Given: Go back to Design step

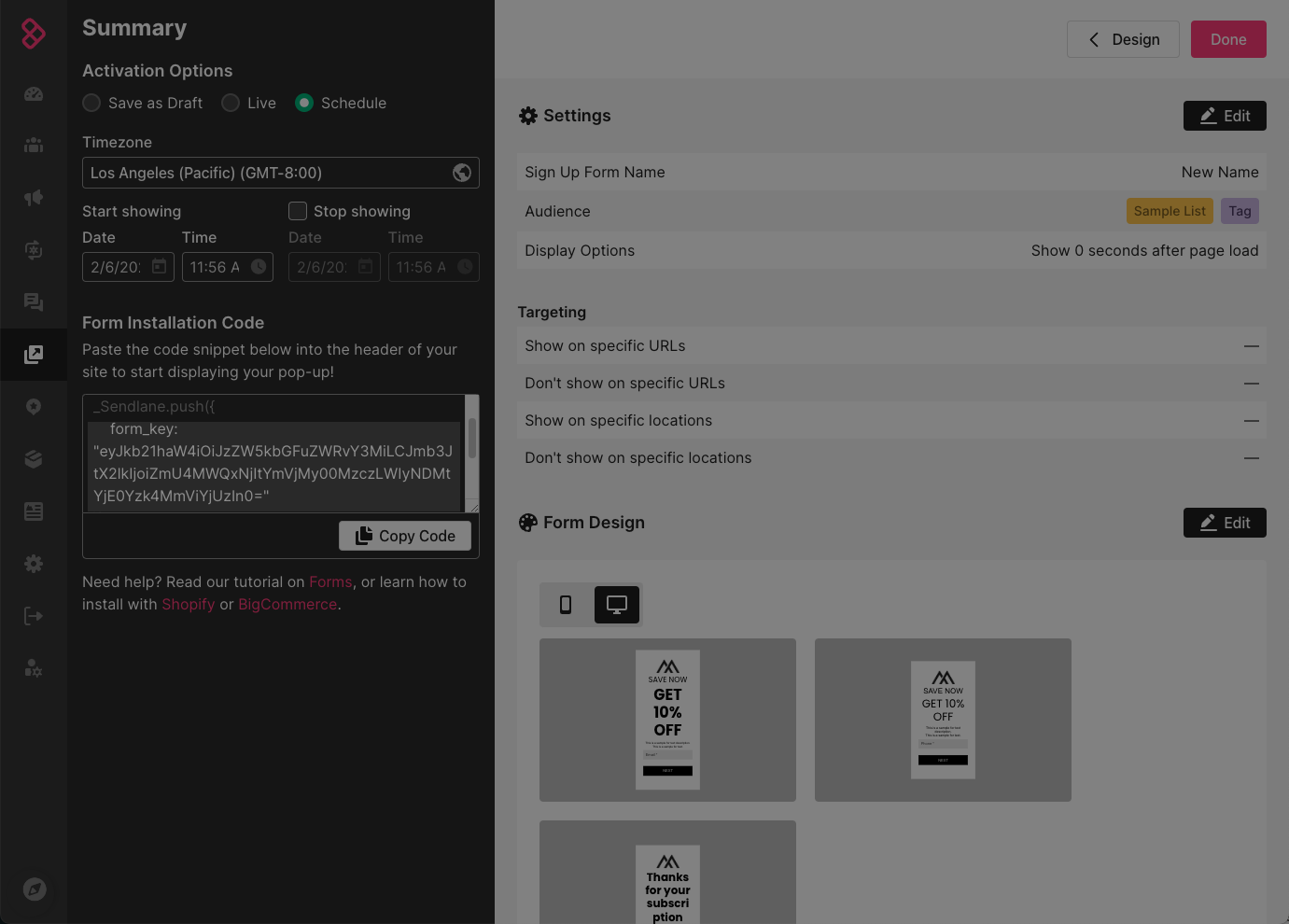Looking at the screenshot, I should tap(1124, 39).
